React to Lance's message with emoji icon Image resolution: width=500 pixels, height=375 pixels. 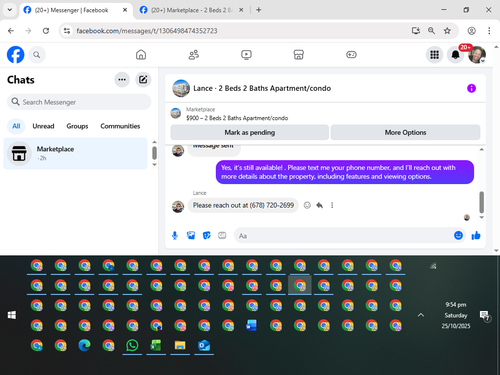[307, 205]
